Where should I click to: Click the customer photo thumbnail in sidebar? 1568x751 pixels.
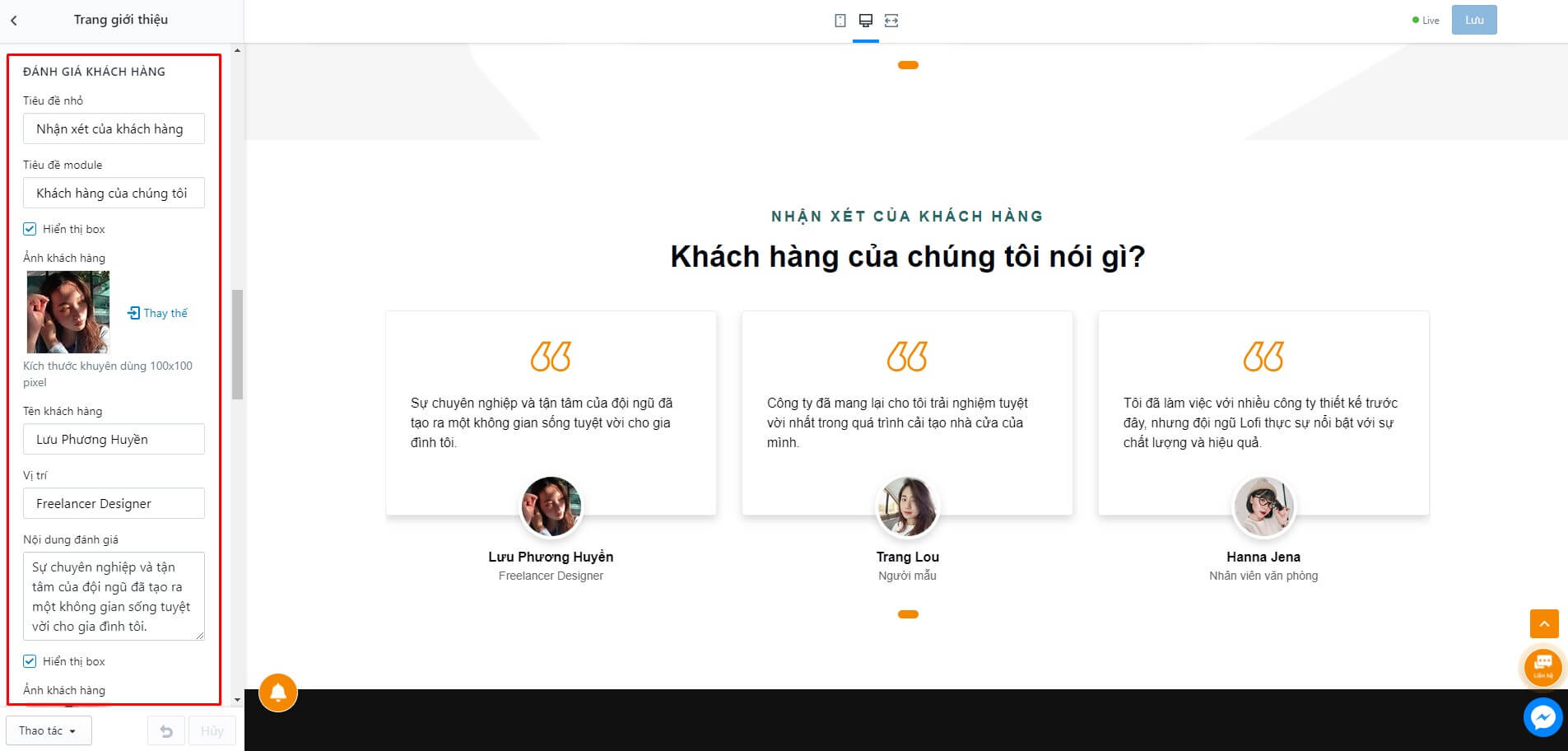click(68, 312)
